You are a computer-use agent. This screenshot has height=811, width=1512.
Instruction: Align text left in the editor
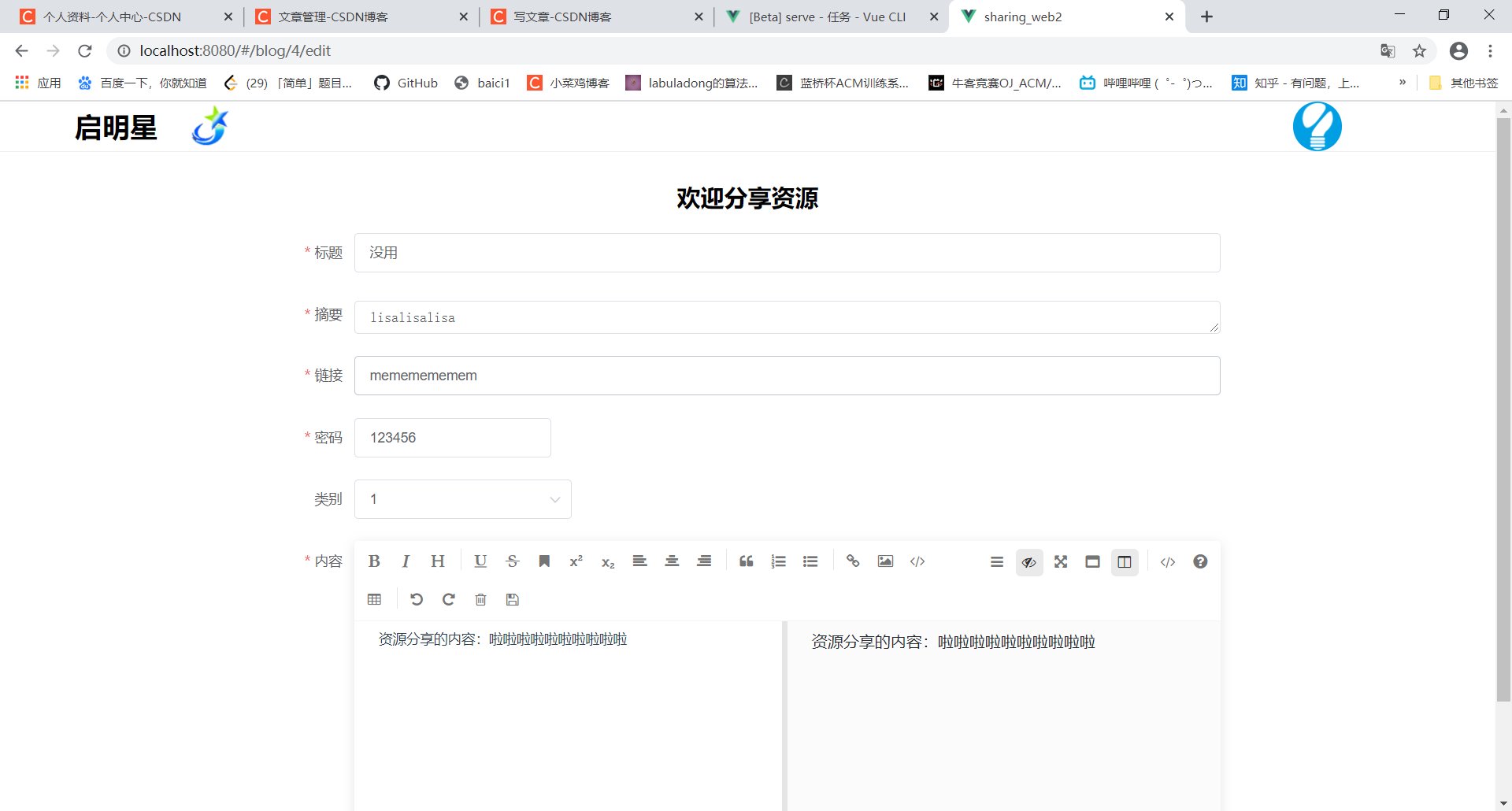(639, 561)
